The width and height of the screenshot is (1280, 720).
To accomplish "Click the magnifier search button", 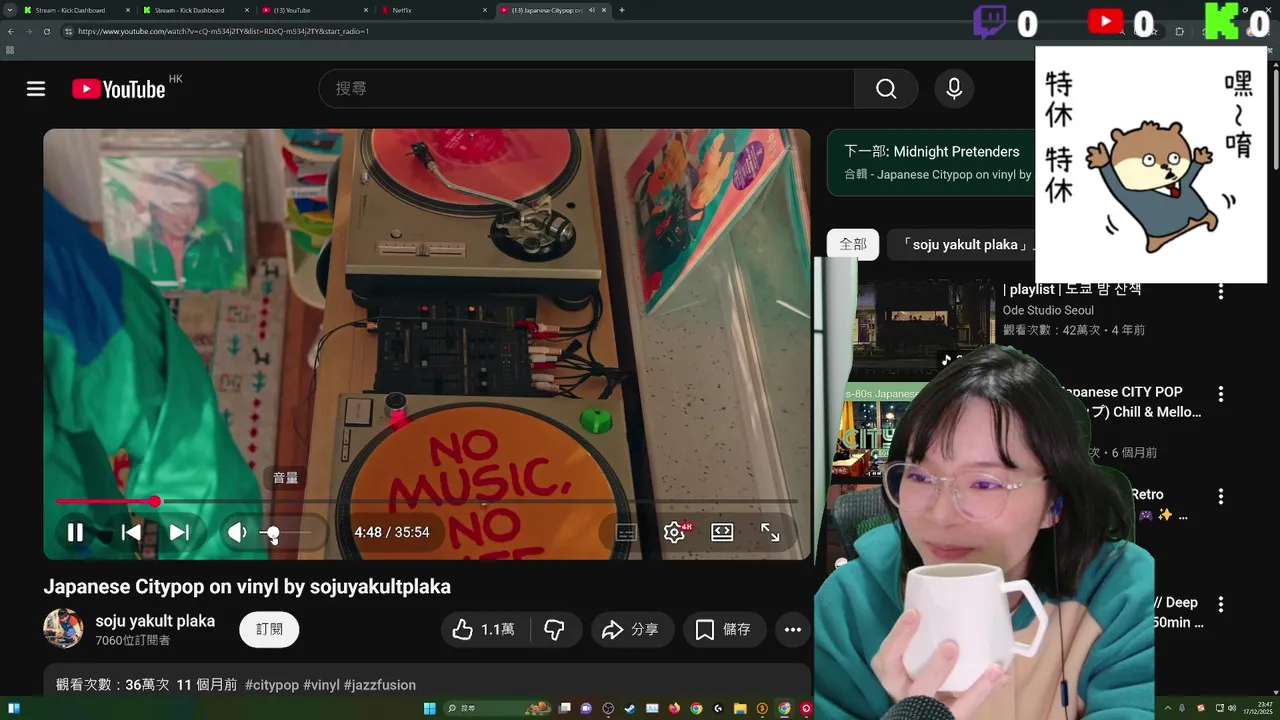I will [x=886, y=89].
